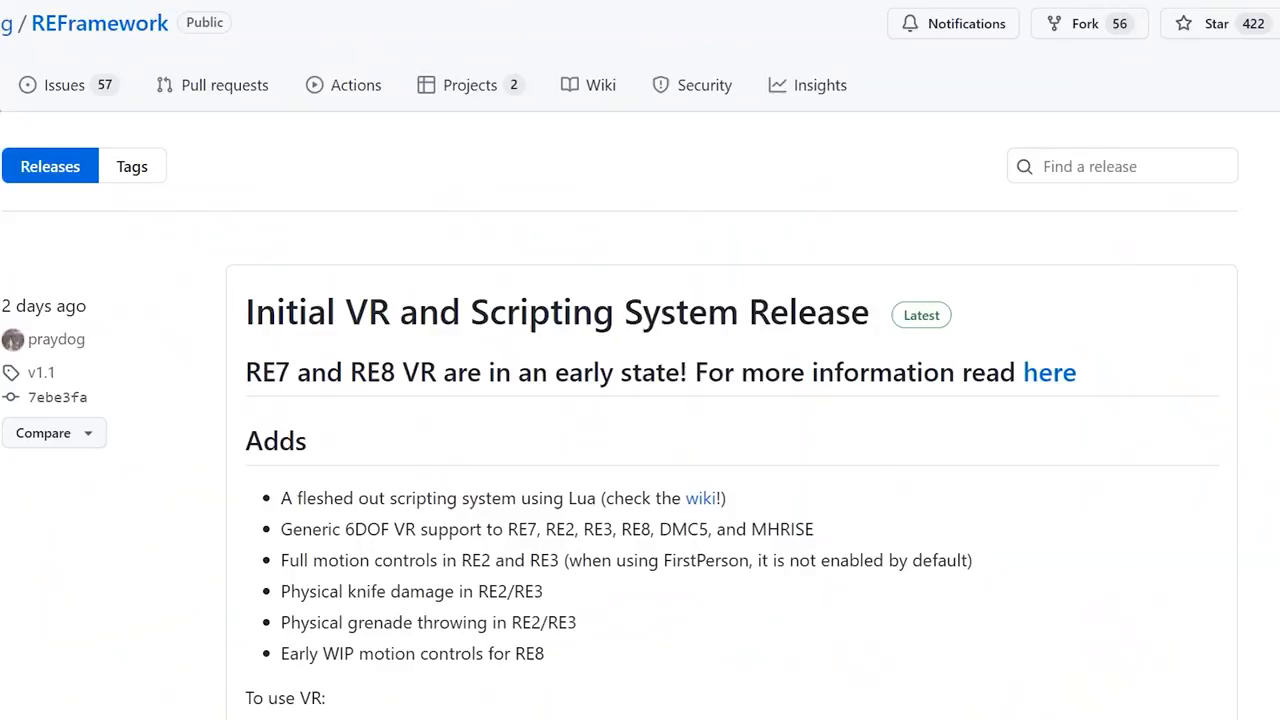Open praydog's user profile

coord(56,339)
